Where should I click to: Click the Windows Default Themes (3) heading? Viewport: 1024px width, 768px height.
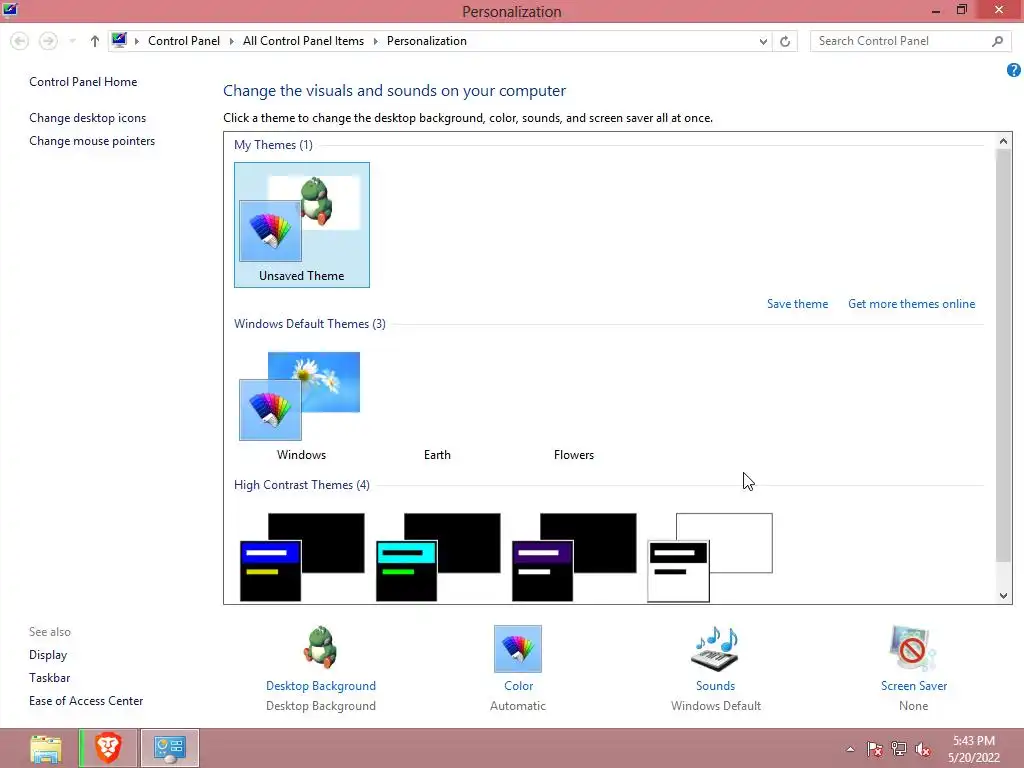coord(310,324)
